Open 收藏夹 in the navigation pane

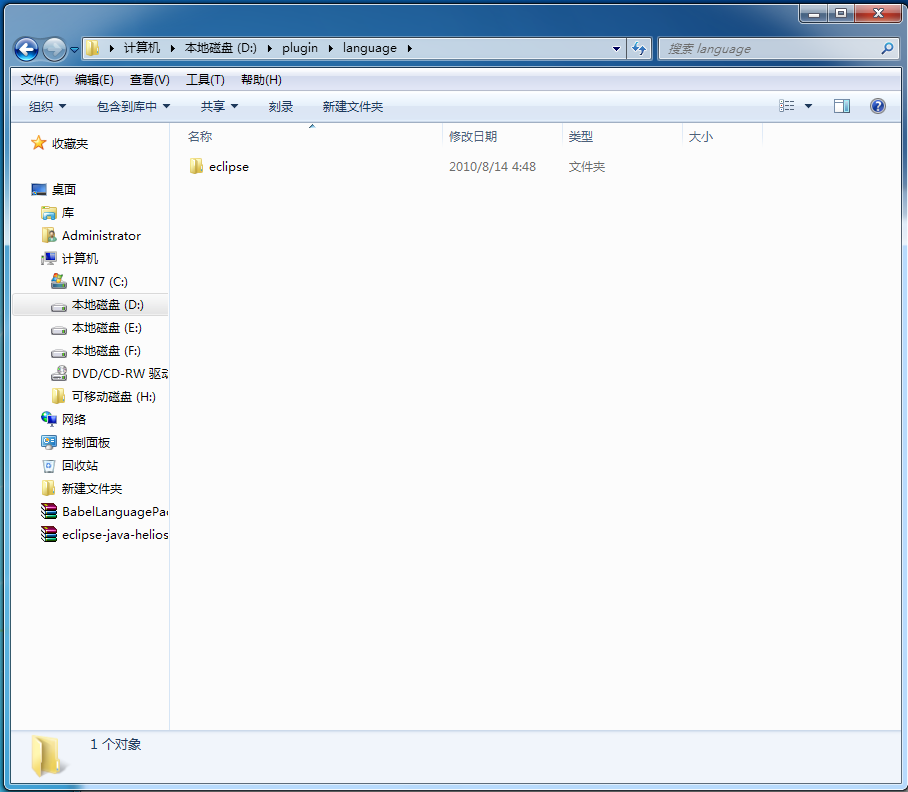pos(70,144)
